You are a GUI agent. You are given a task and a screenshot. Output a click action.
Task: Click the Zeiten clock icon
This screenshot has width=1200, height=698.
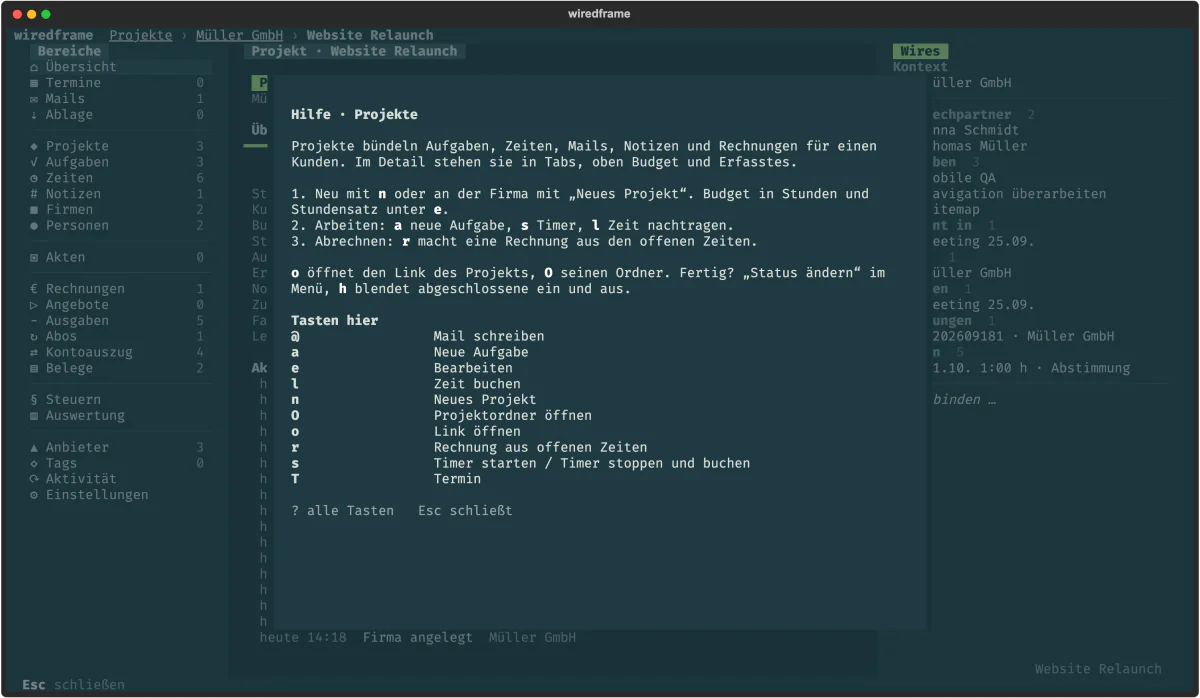35,178
